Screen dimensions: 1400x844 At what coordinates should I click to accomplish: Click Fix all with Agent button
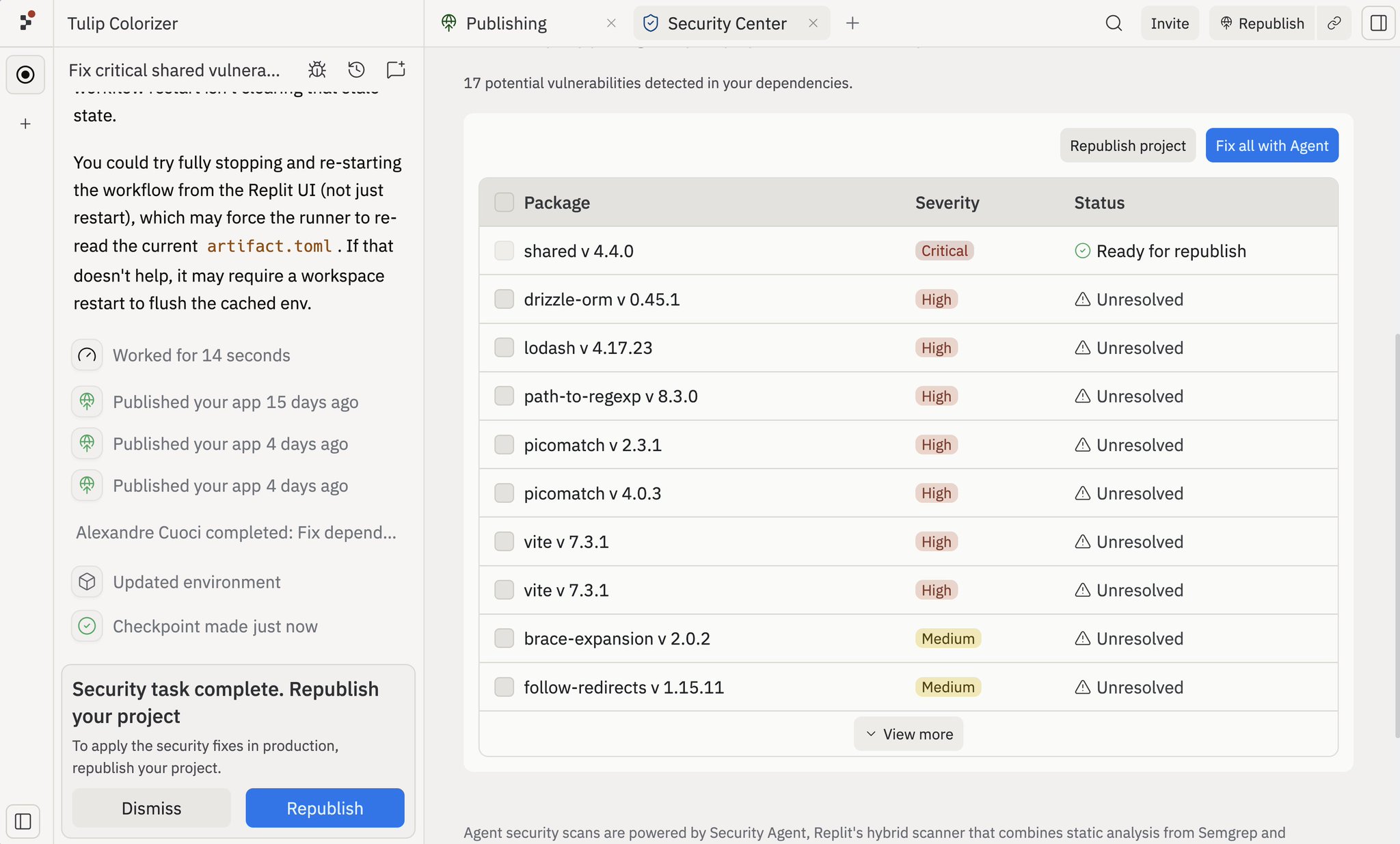[x=1271, y=146]
